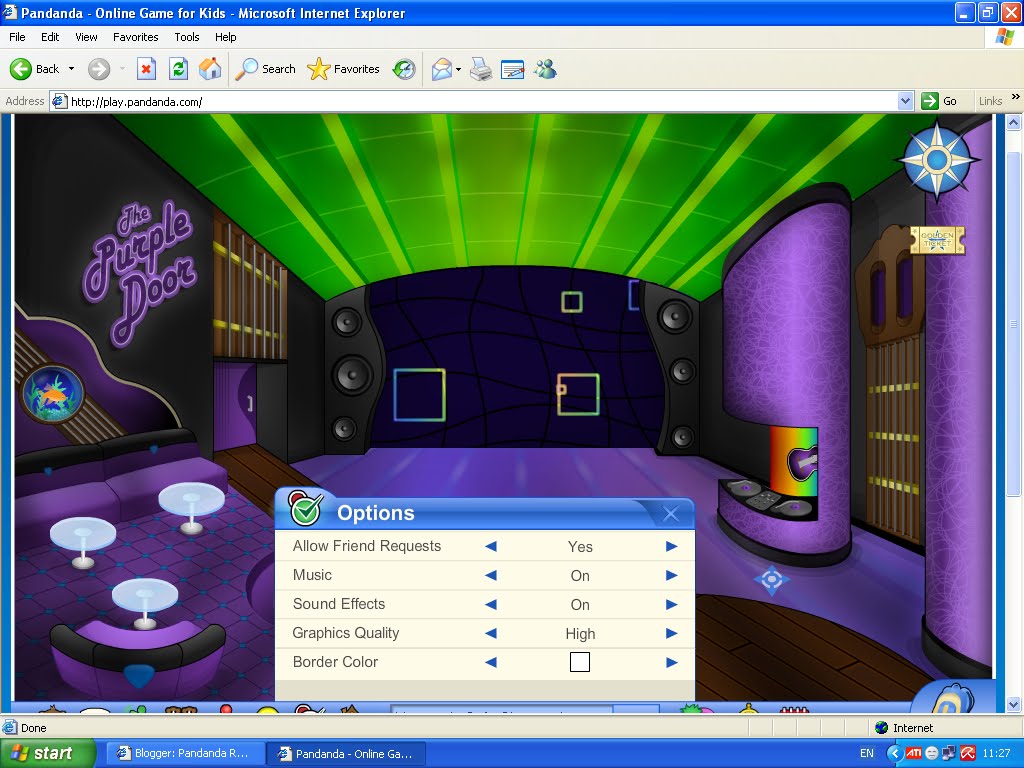The width and height of the screenshot is (1024, 768).
Task: Click the white Border Color swatch
Action: tap(580, 662)
